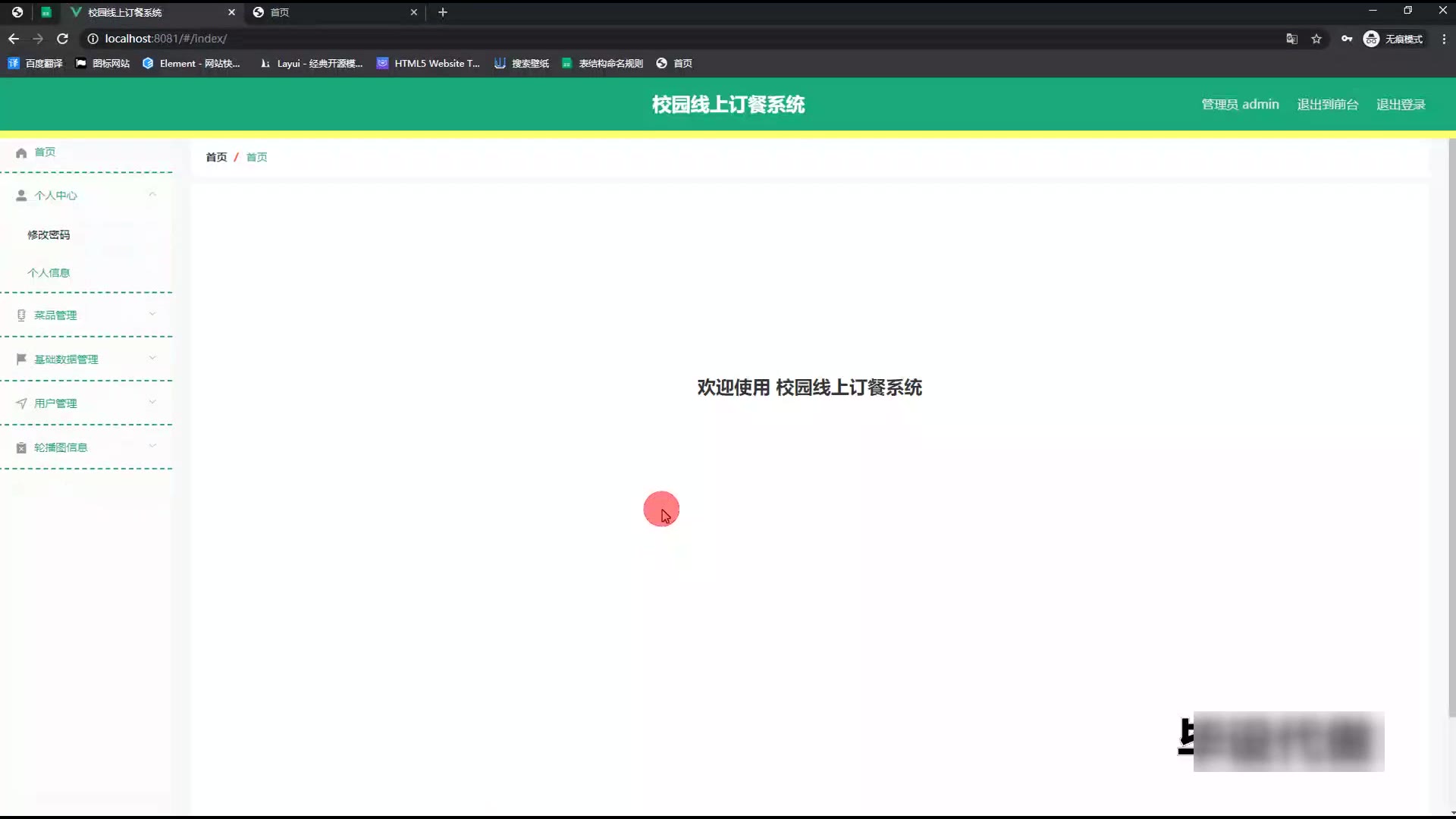Viewport: 1456px width, 819px height.
Task: Open the password key icon
Action: coord(1346,39)
